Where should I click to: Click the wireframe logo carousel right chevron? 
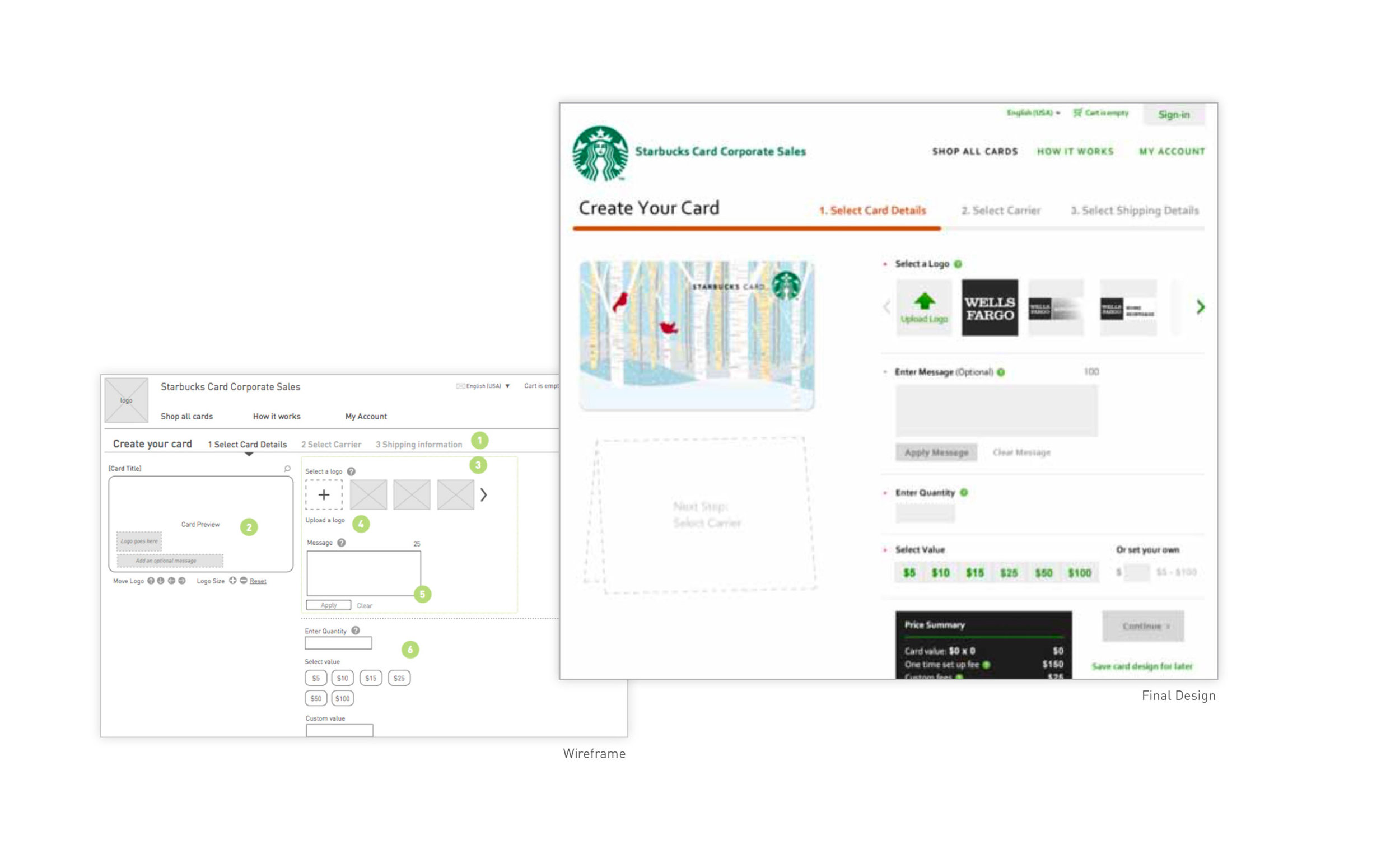pyautogui.click(x=483, y=495)
